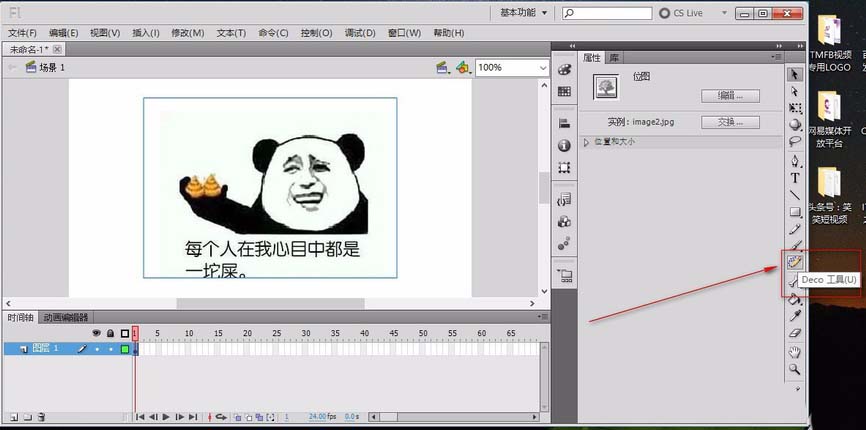Open the Code Snippets panel icon

[x=564, y=200]
